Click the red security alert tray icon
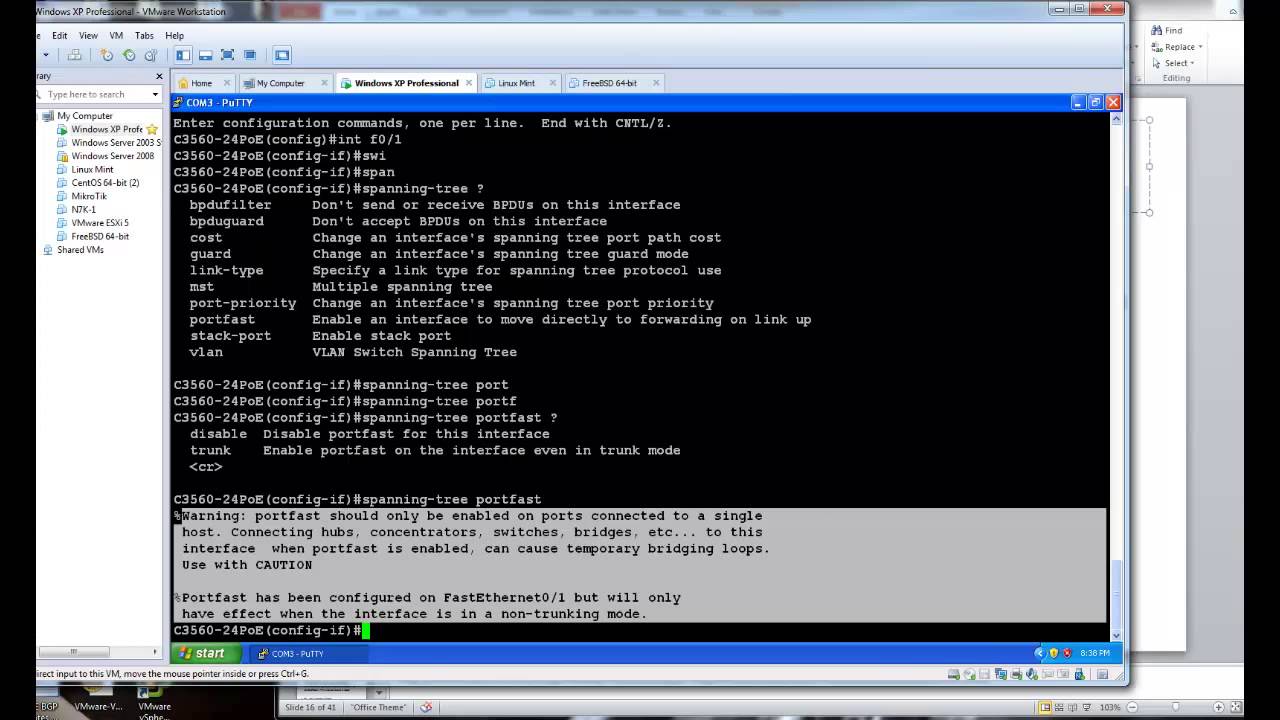The height and width of the screenshot is (720, 1280). click(1066, 653)
